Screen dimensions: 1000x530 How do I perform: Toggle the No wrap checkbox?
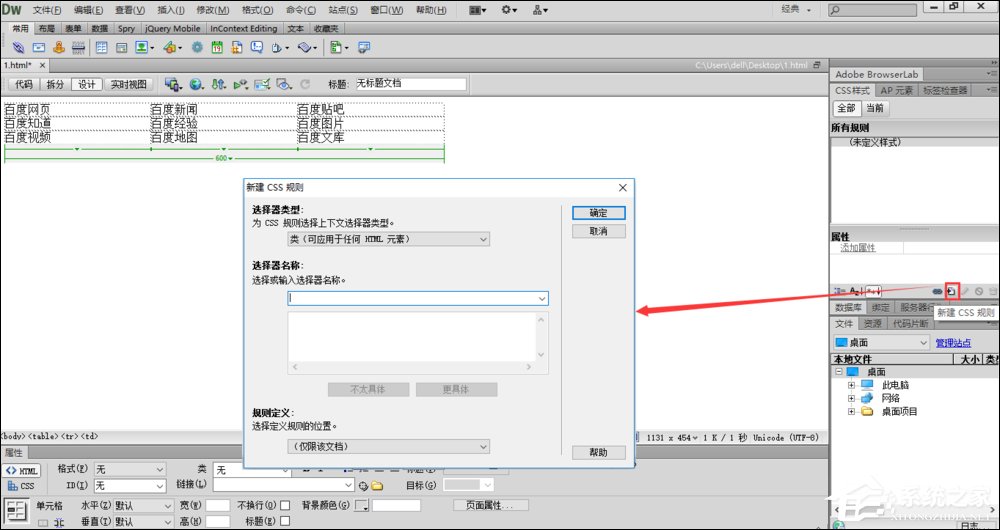coord(285,505)
